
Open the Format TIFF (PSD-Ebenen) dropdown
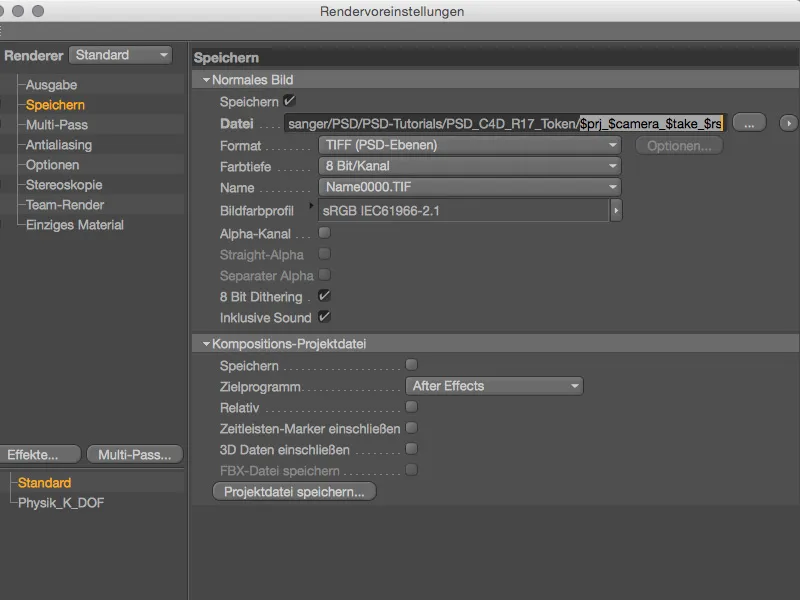(469, 145)
